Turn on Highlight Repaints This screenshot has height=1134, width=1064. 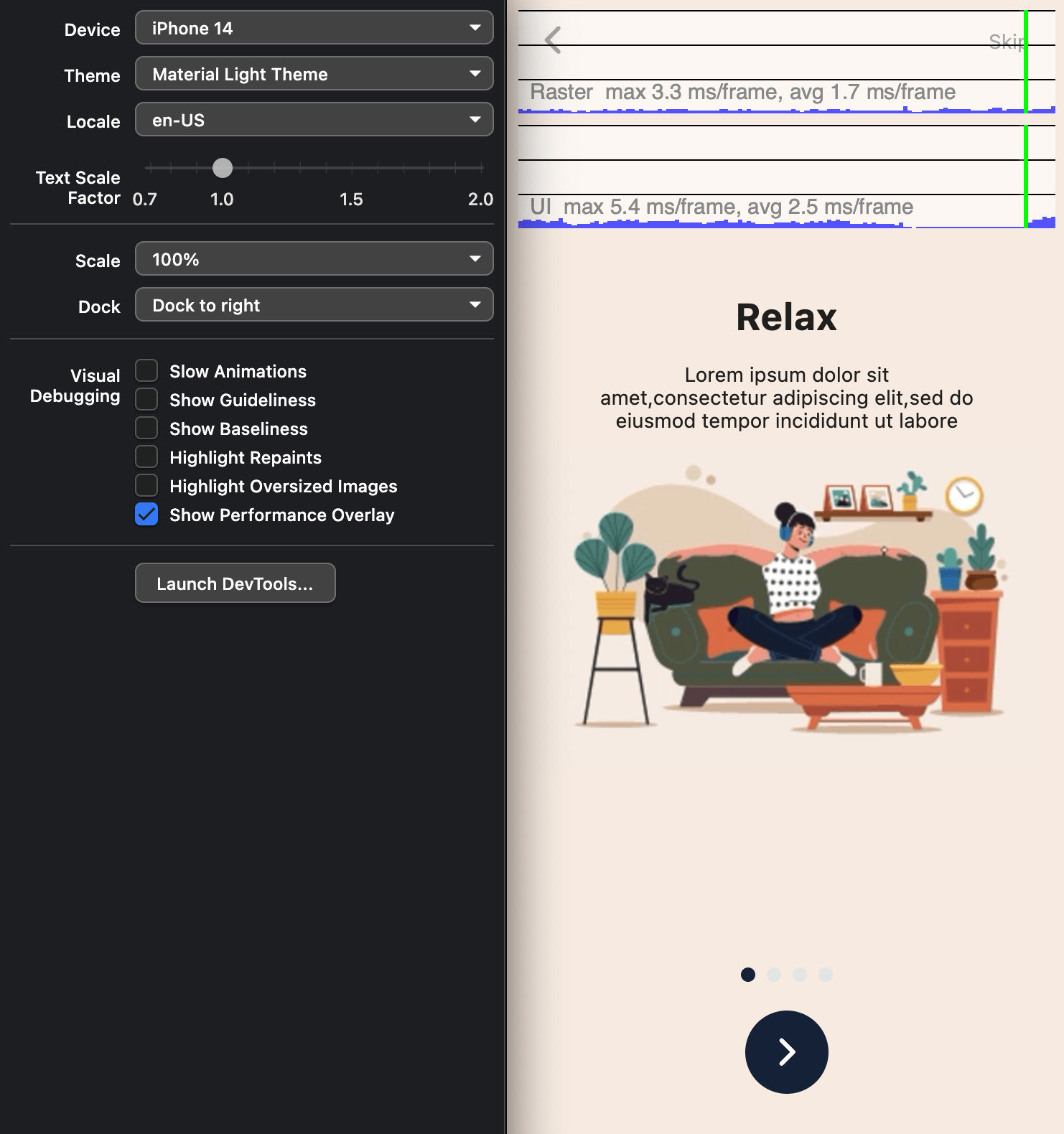pos(146,457)
